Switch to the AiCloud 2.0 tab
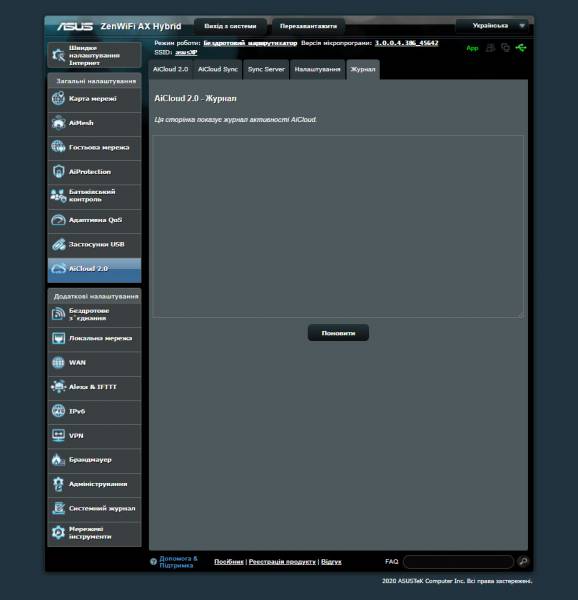This screenshot has width=578, height=600. [170, 69]
